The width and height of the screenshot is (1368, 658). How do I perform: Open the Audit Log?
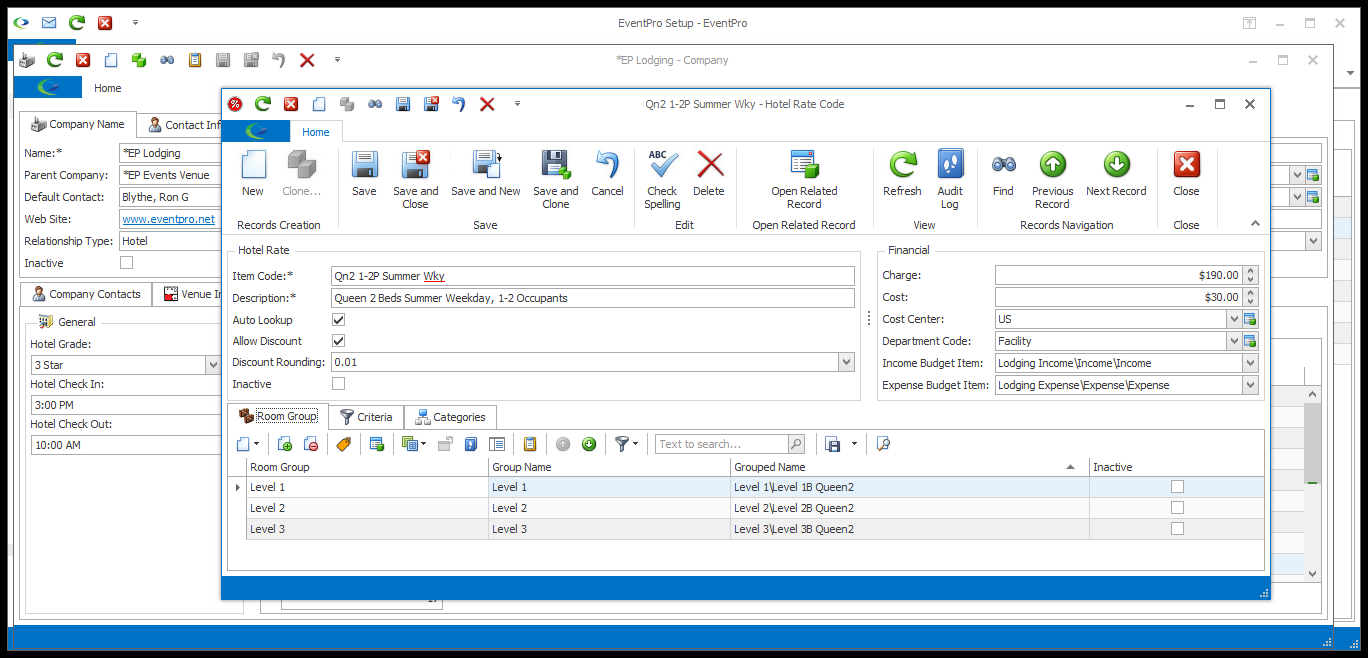pyautogui.click(x=950, y=180)
